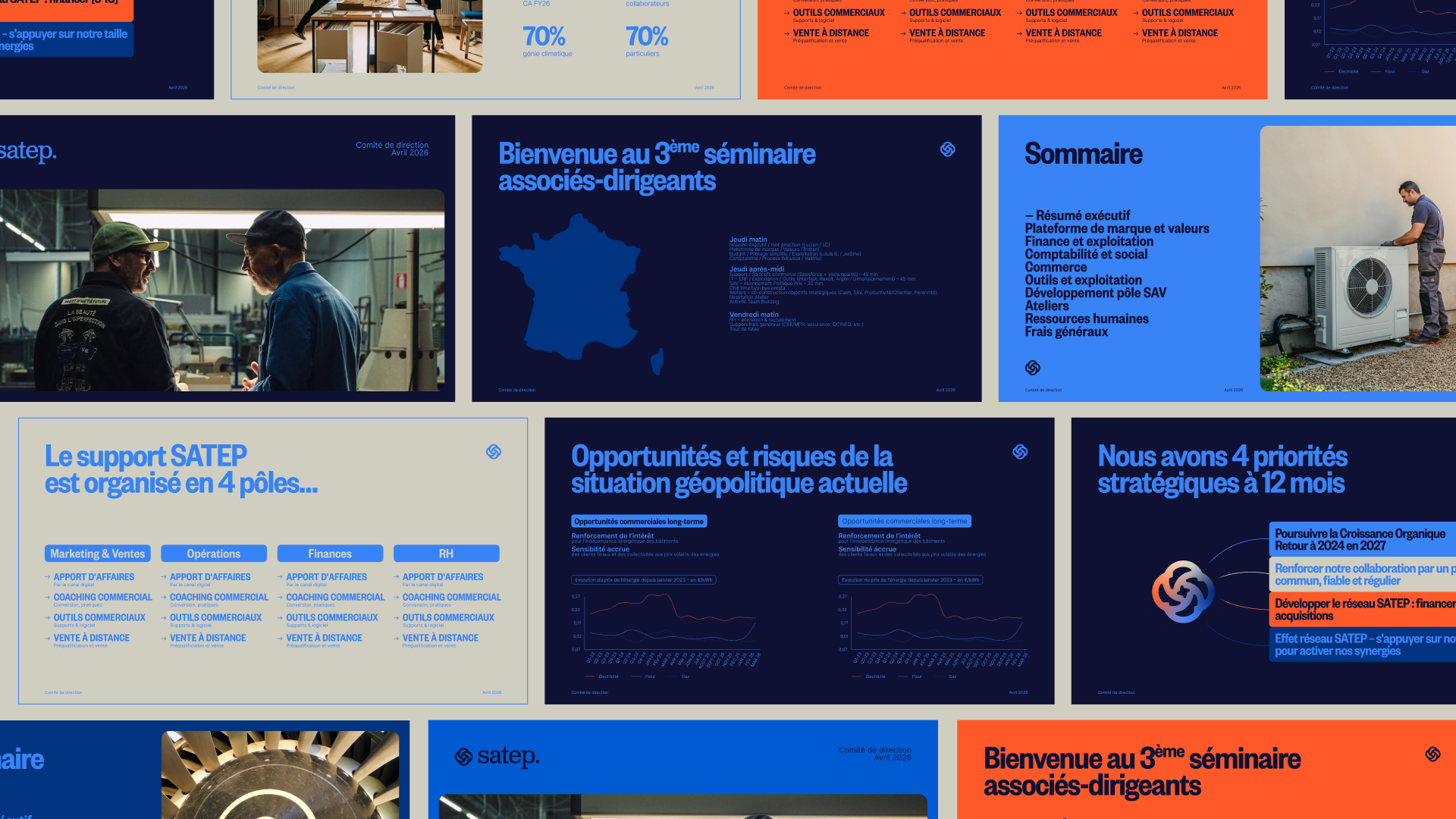Click logo icon on Opportunités et risques slide
The height and width of the screenshot is (819, 1456).
(1020, 452)
